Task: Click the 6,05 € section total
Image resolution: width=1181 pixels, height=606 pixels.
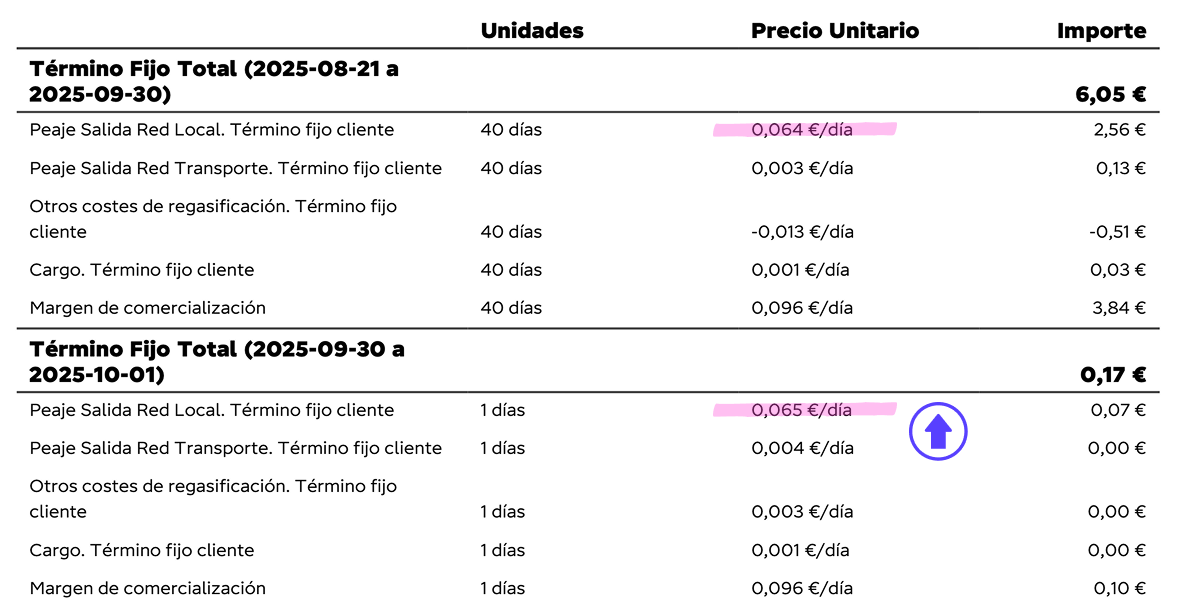Action: point(1110,95)
